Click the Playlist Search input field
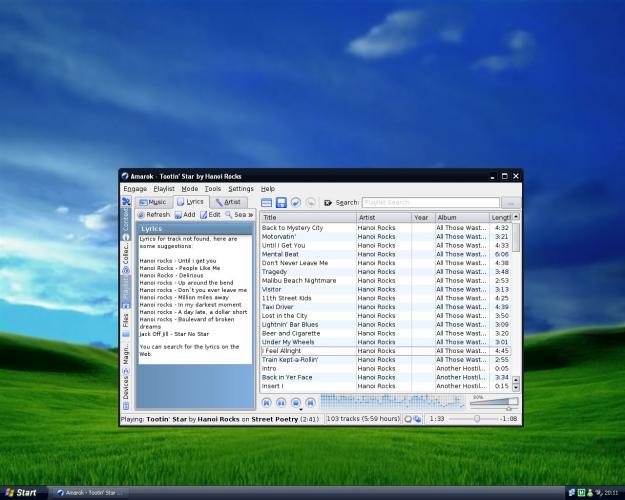This screenshot has width=625, height=500. click(429, 203)
